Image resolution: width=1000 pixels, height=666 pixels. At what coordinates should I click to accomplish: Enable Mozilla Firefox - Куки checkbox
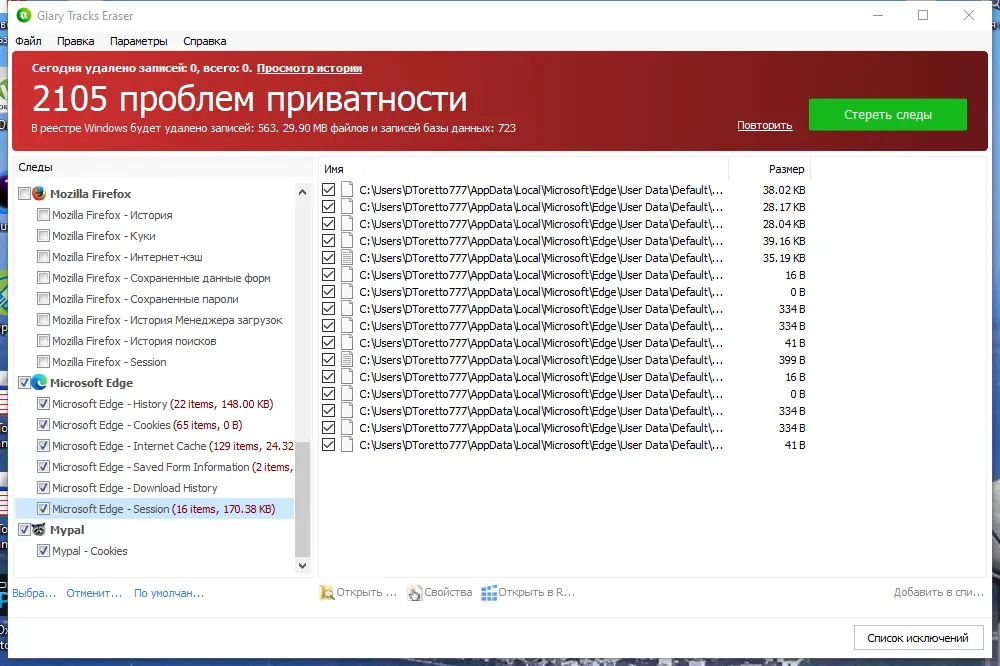tap(43, 236)
